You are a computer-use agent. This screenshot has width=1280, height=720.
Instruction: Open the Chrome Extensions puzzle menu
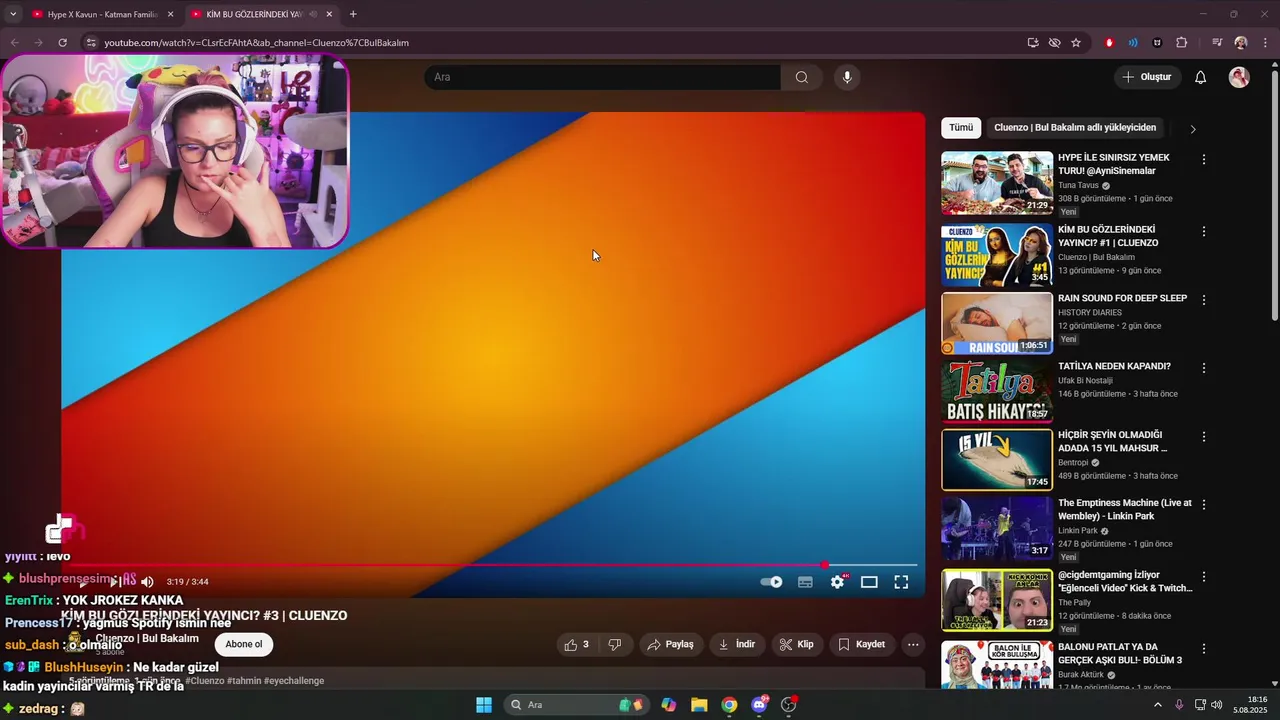1182,43
